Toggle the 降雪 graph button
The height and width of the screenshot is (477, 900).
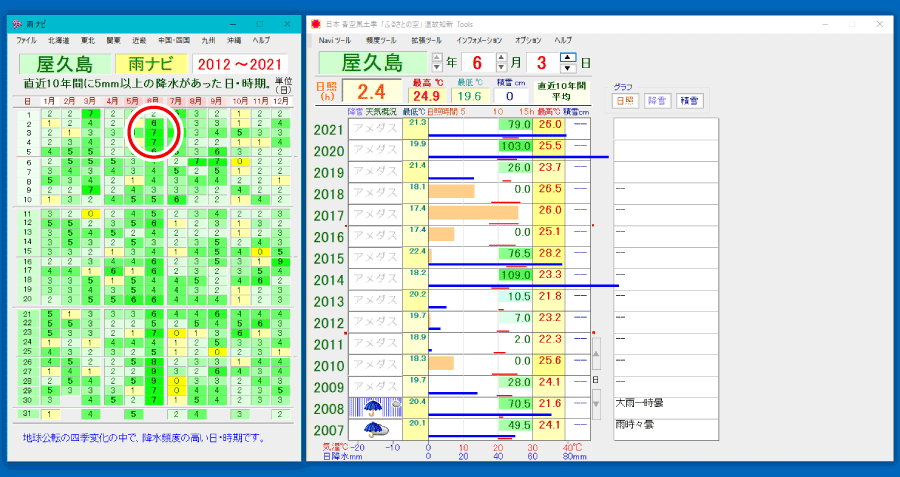[x=656, y=100]
